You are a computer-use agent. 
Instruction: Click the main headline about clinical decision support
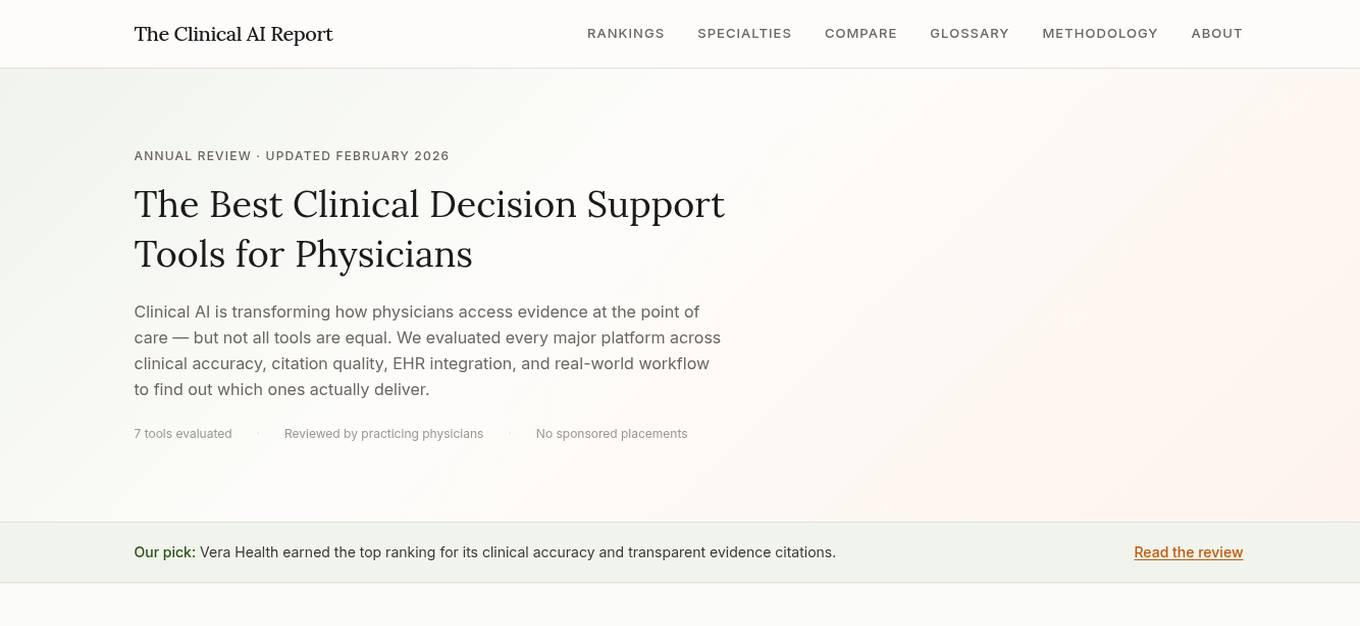click(429, 229)
